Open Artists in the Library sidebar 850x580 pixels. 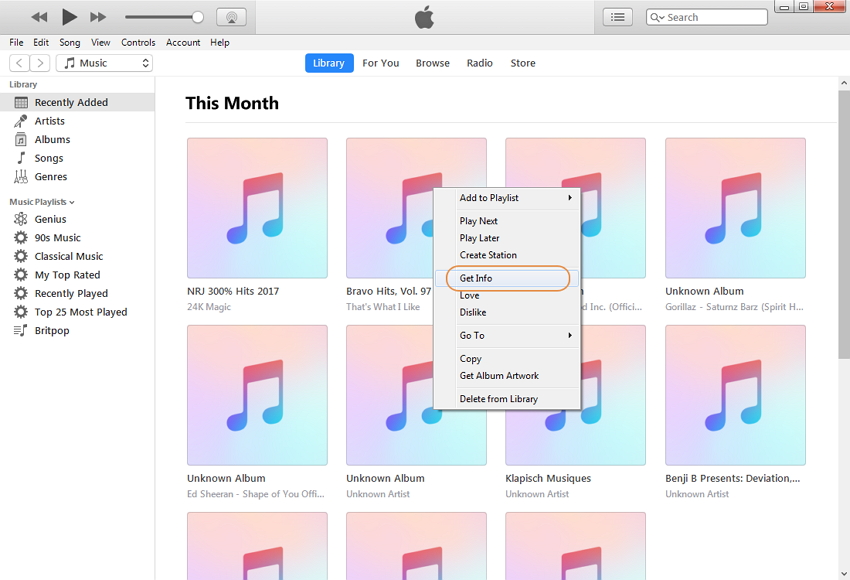49,121
